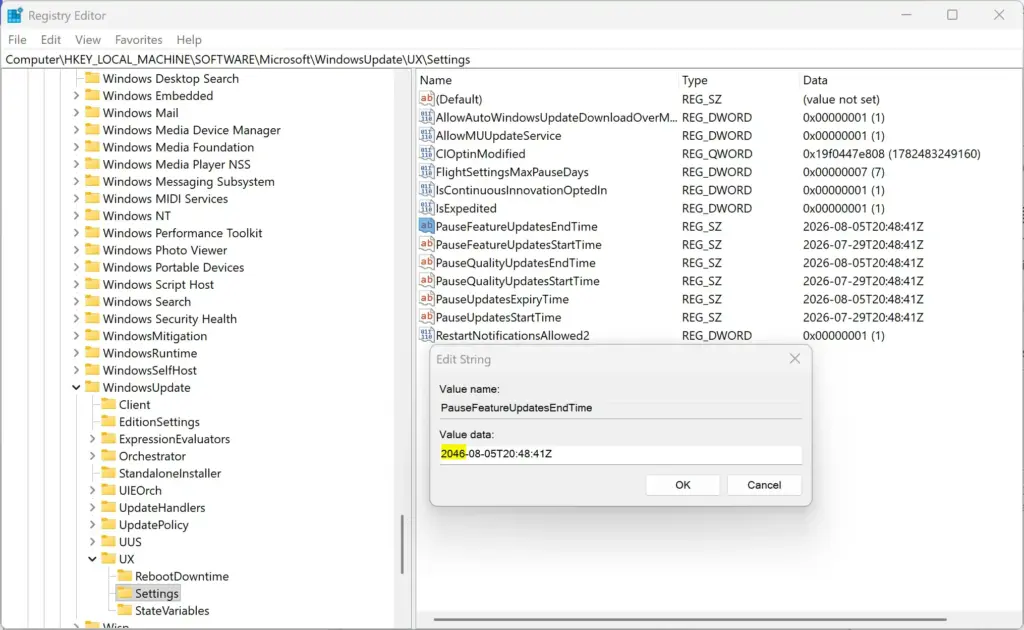Click the Windows NT folder icon
The width and height of the screenshot is (1024, 630).
click(92, 215)
